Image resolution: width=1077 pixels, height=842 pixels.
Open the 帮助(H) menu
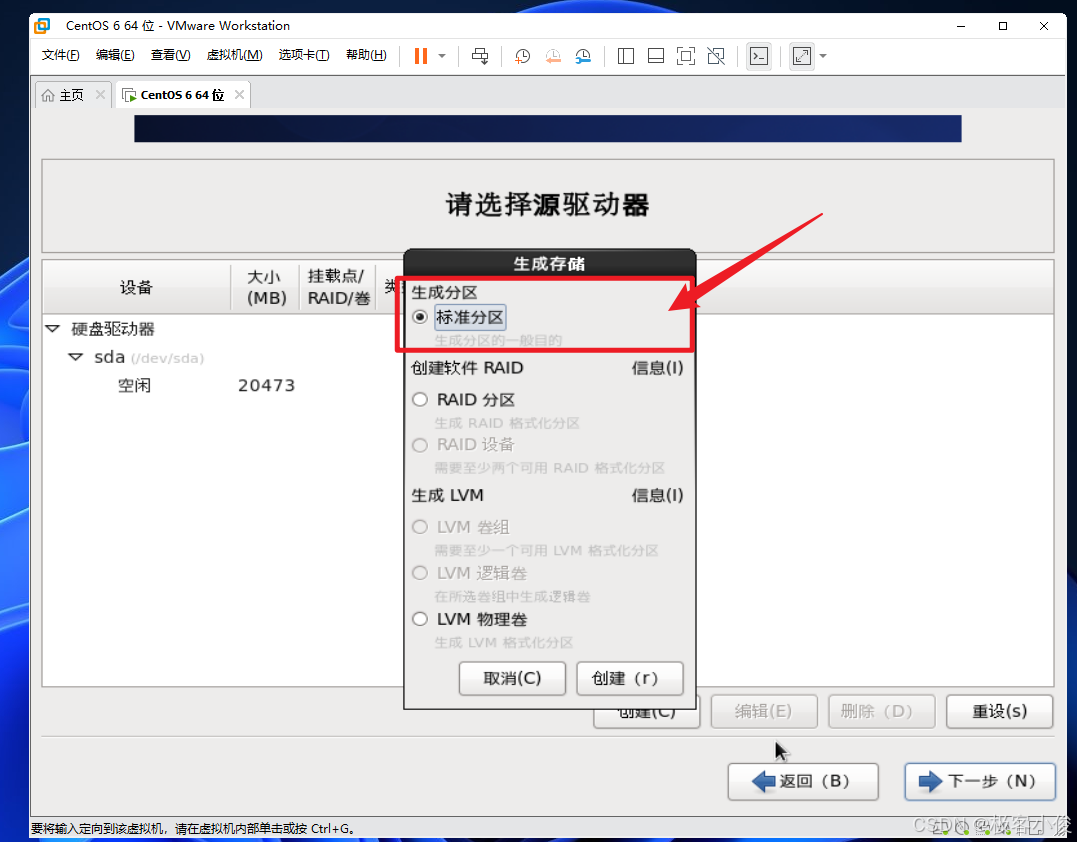pos(366,55)
